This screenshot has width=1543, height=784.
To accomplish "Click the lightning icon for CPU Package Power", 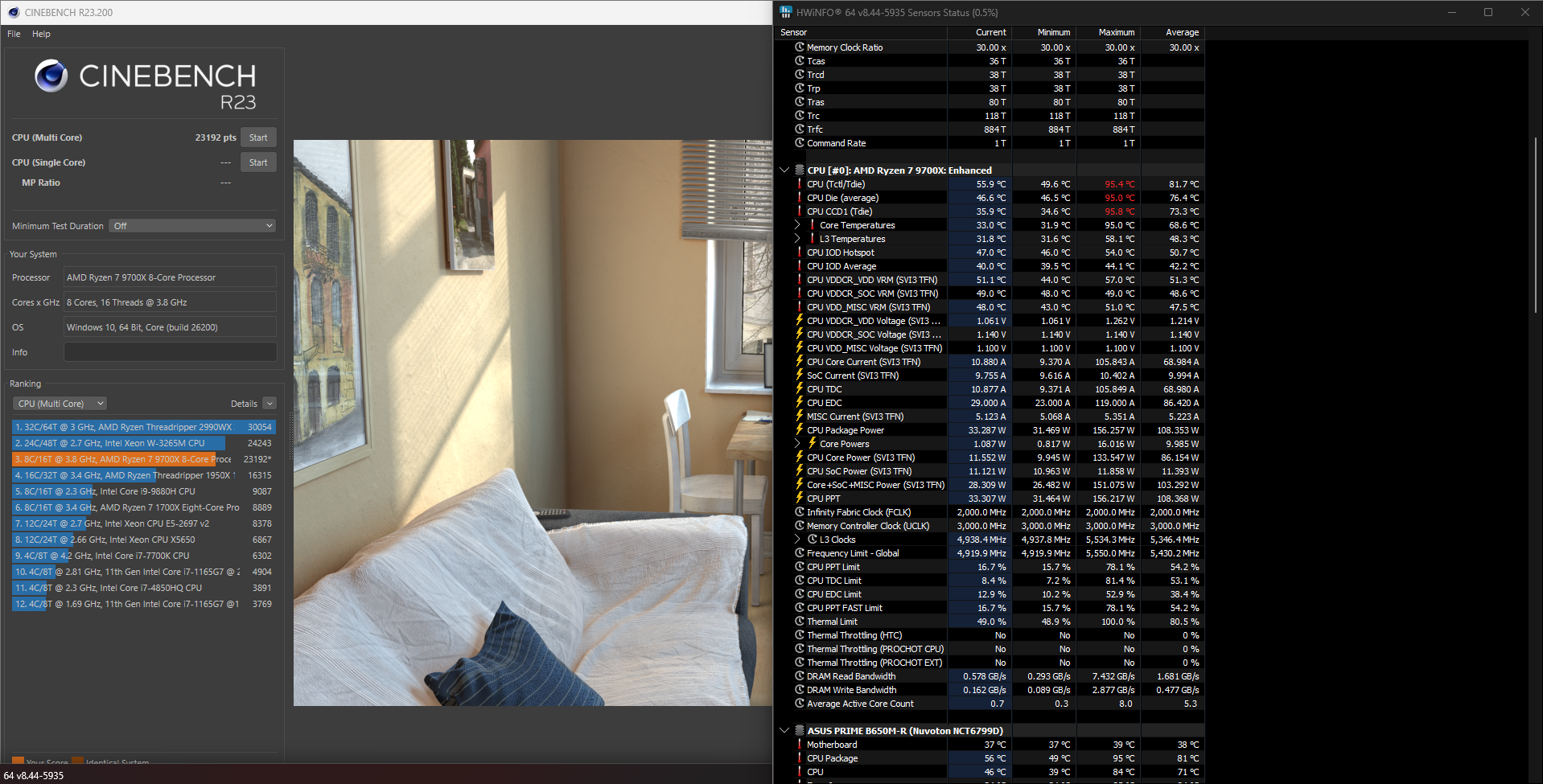I will click(x=800, y=430).
